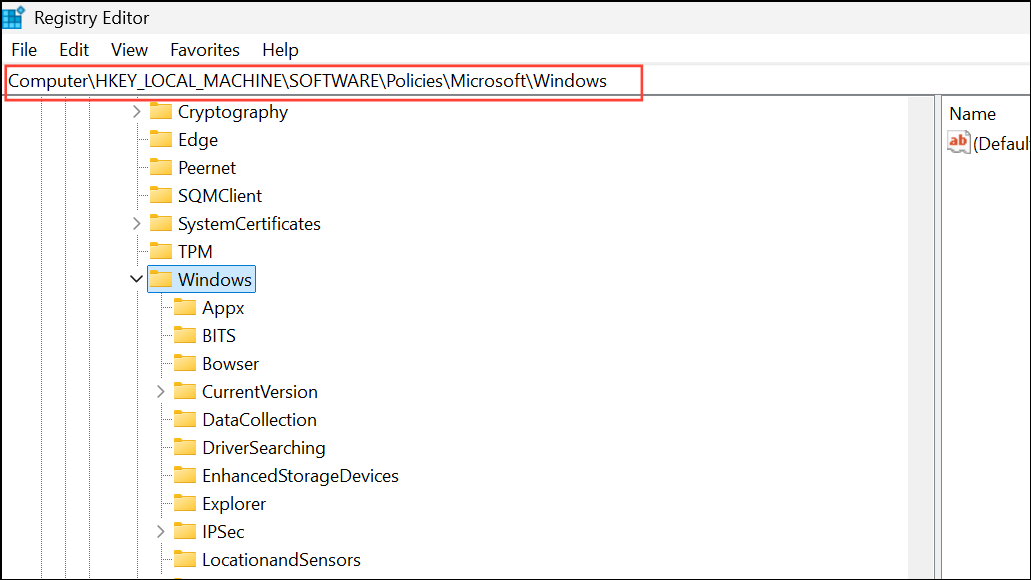
Task: Collapse the Windows key
Action: pos(136,279)
